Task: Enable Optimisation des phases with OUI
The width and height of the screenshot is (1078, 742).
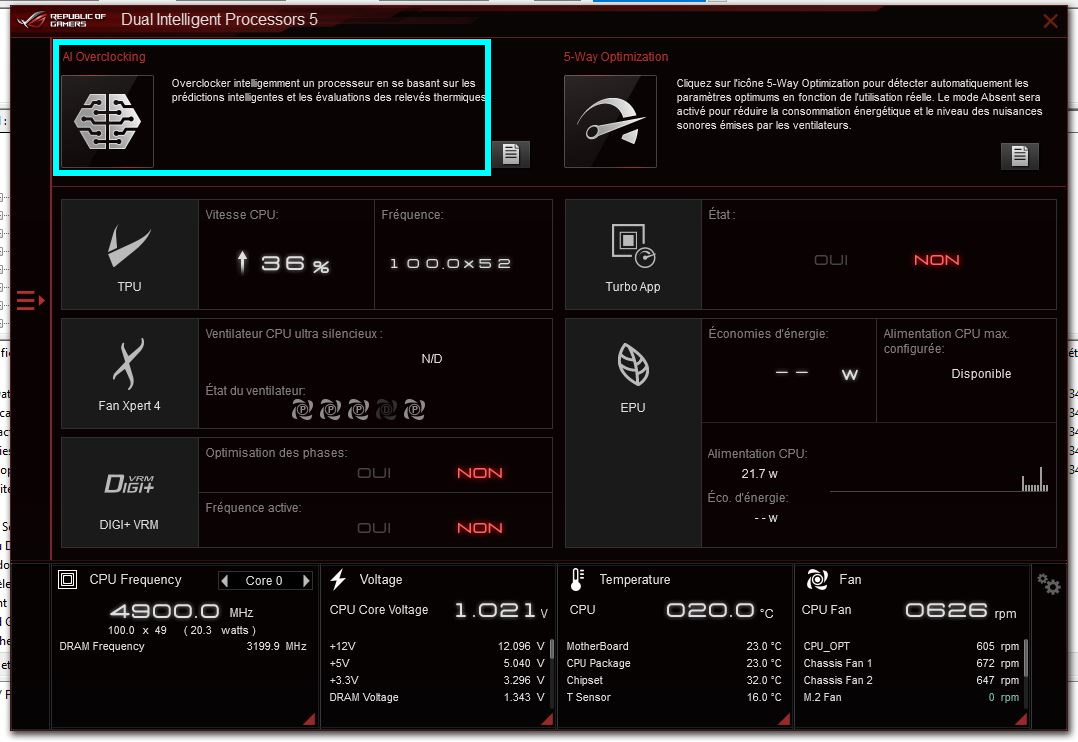Action: pyautogui.click(x=374, y=473)
